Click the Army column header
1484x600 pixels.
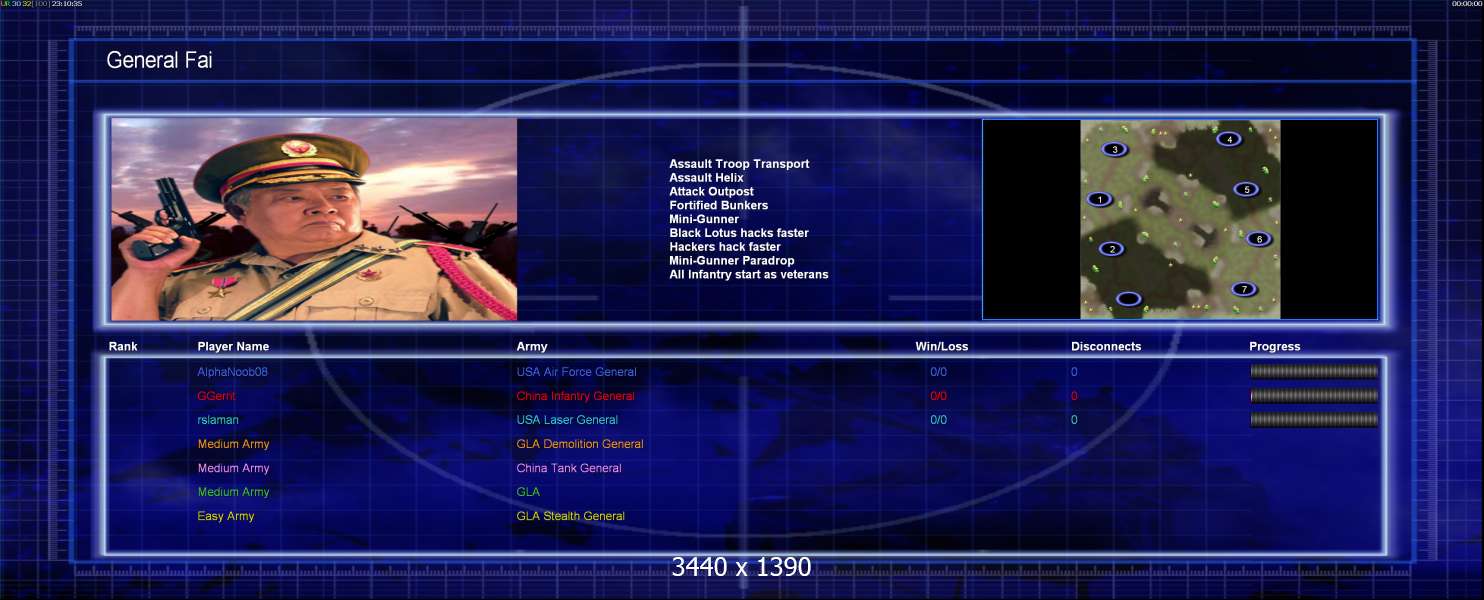[532, 346]
